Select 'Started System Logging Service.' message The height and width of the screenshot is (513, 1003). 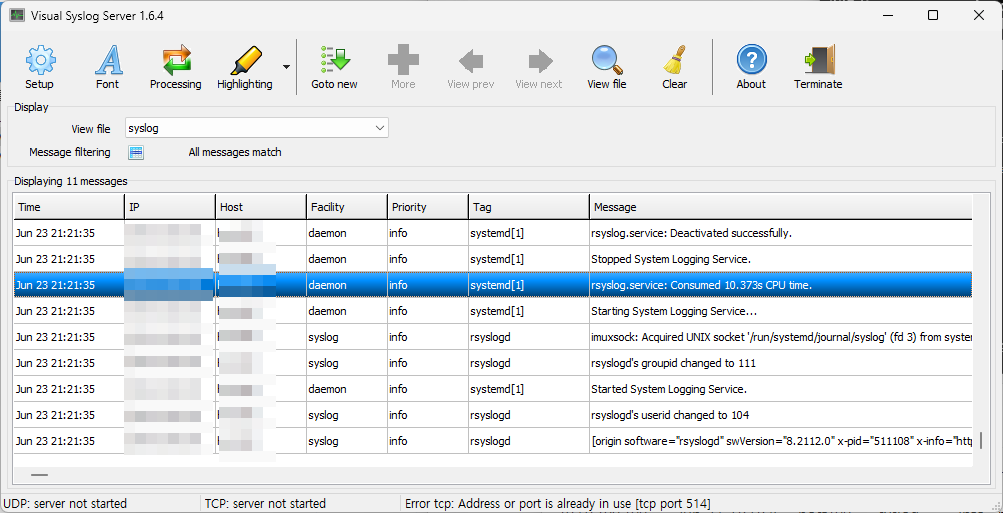(x=669, y=389)
